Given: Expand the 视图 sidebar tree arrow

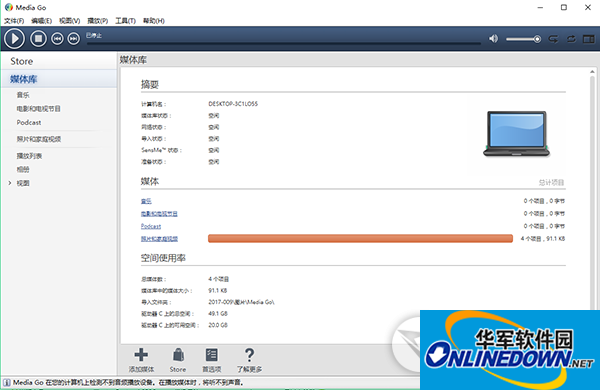Looking at the screenshot, I should tap(10, 183).
